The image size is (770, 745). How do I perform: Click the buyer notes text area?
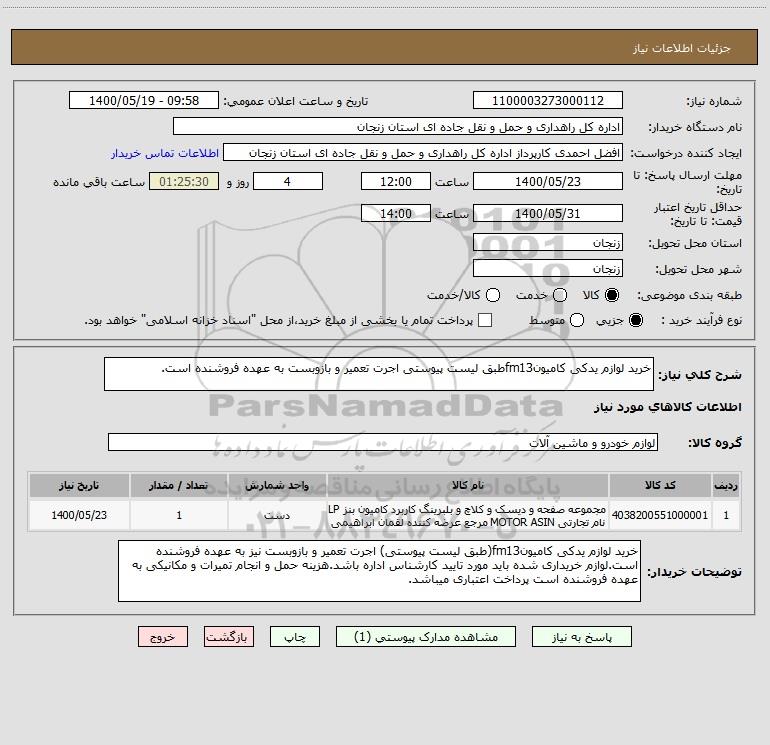(379, 571)
